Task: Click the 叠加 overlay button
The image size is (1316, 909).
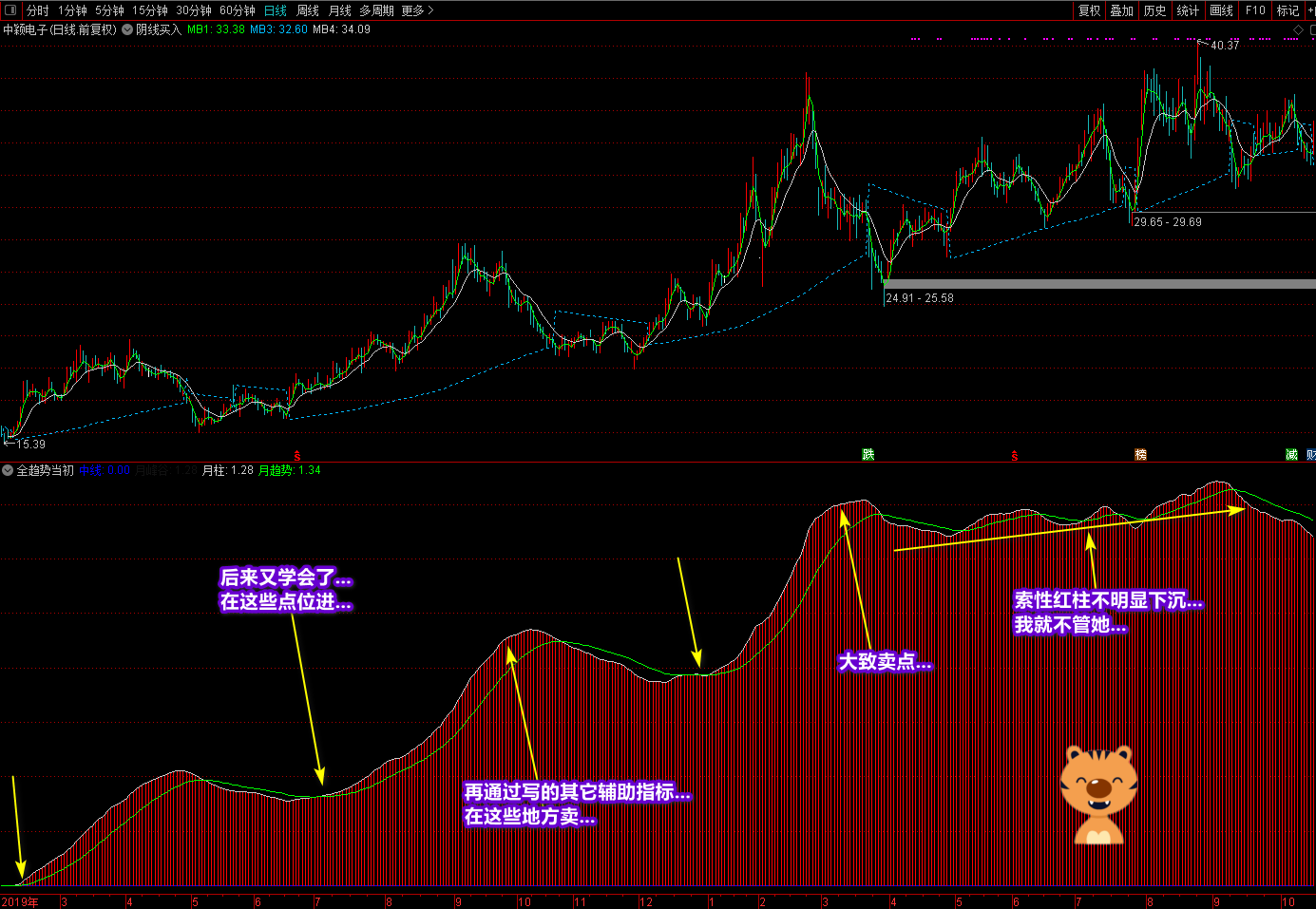Action: coord(1122,10)
